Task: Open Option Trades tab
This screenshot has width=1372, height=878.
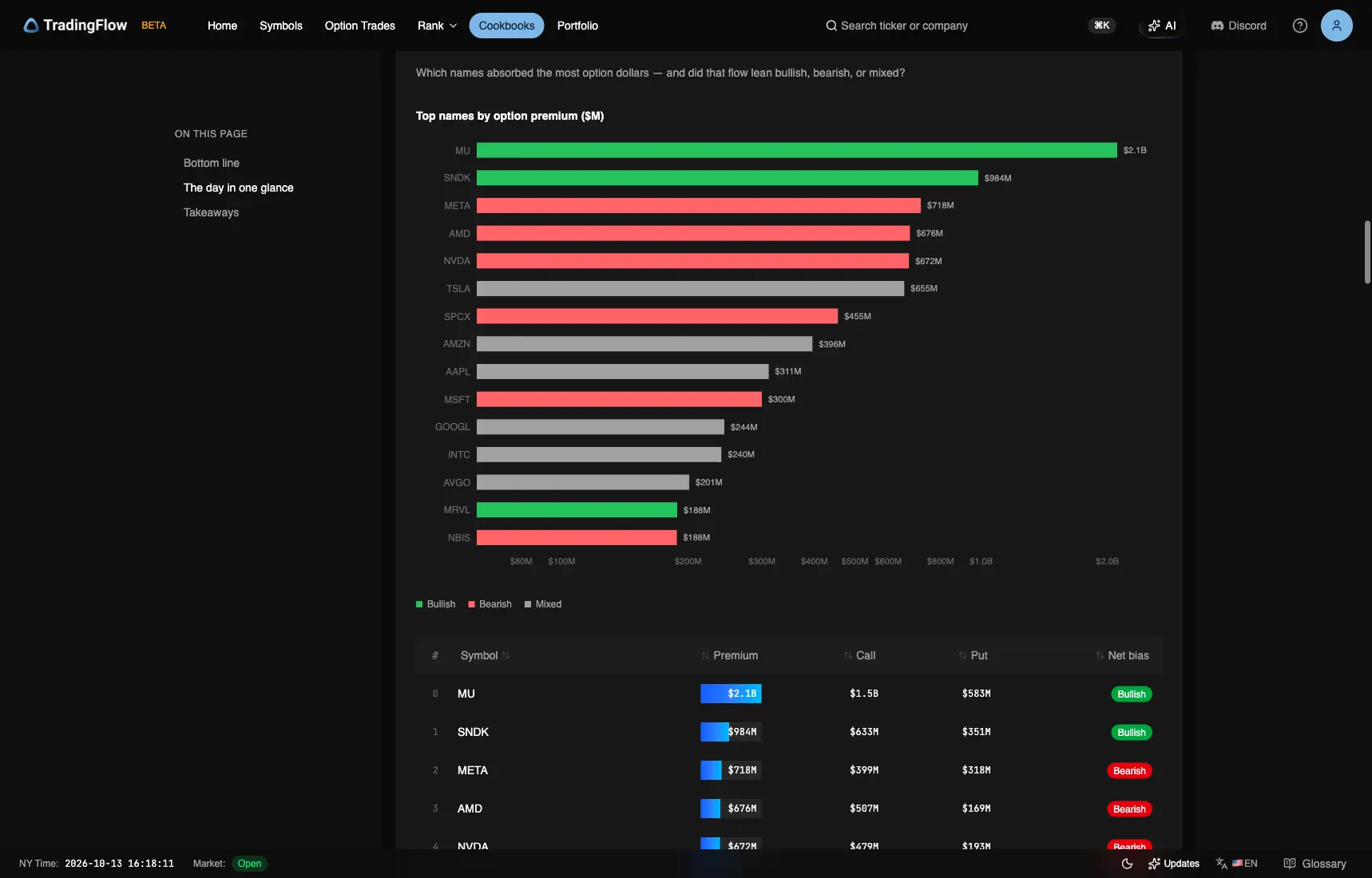Action: (360, 26)
